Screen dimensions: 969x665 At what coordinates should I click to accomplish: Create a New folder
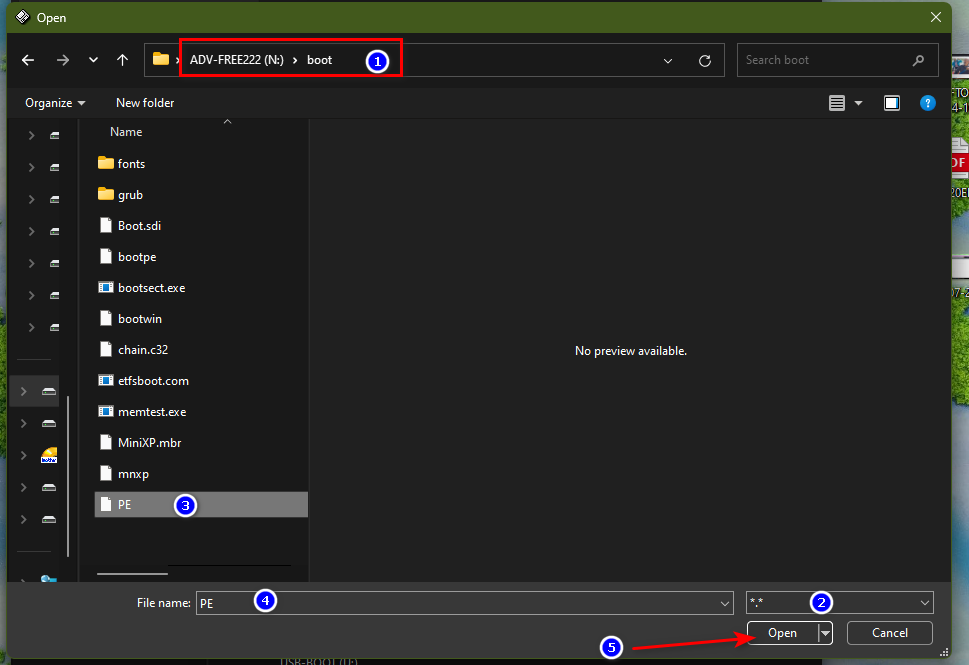click(145, 103)
